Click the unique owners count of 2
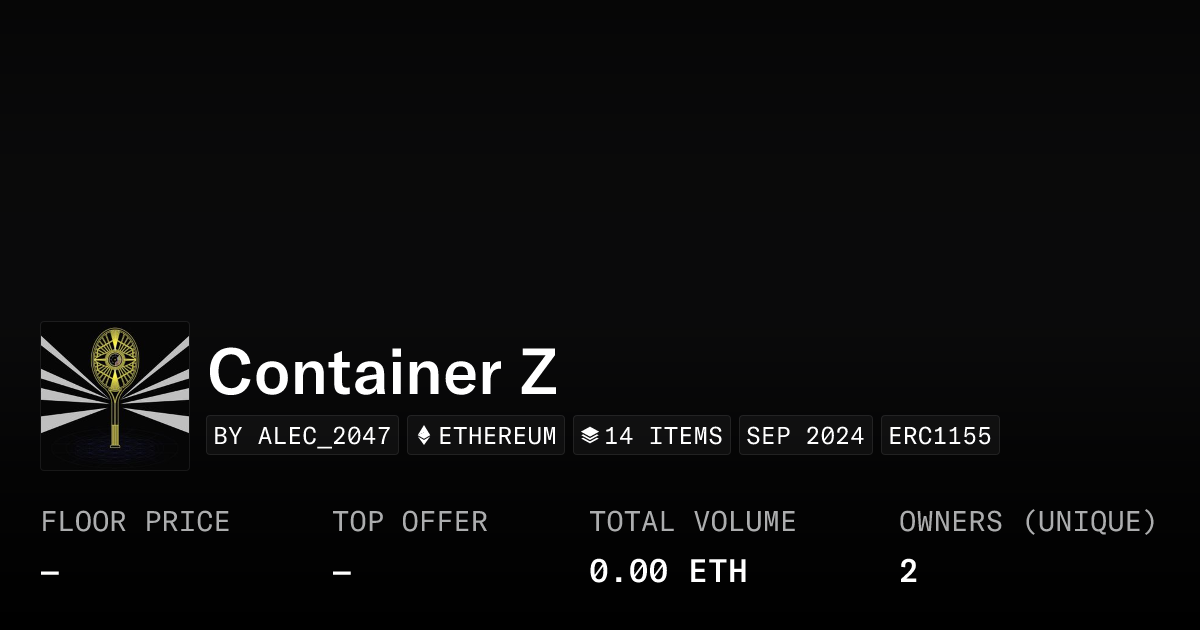Screen dimensions: 1200x630 click(908, 572)
